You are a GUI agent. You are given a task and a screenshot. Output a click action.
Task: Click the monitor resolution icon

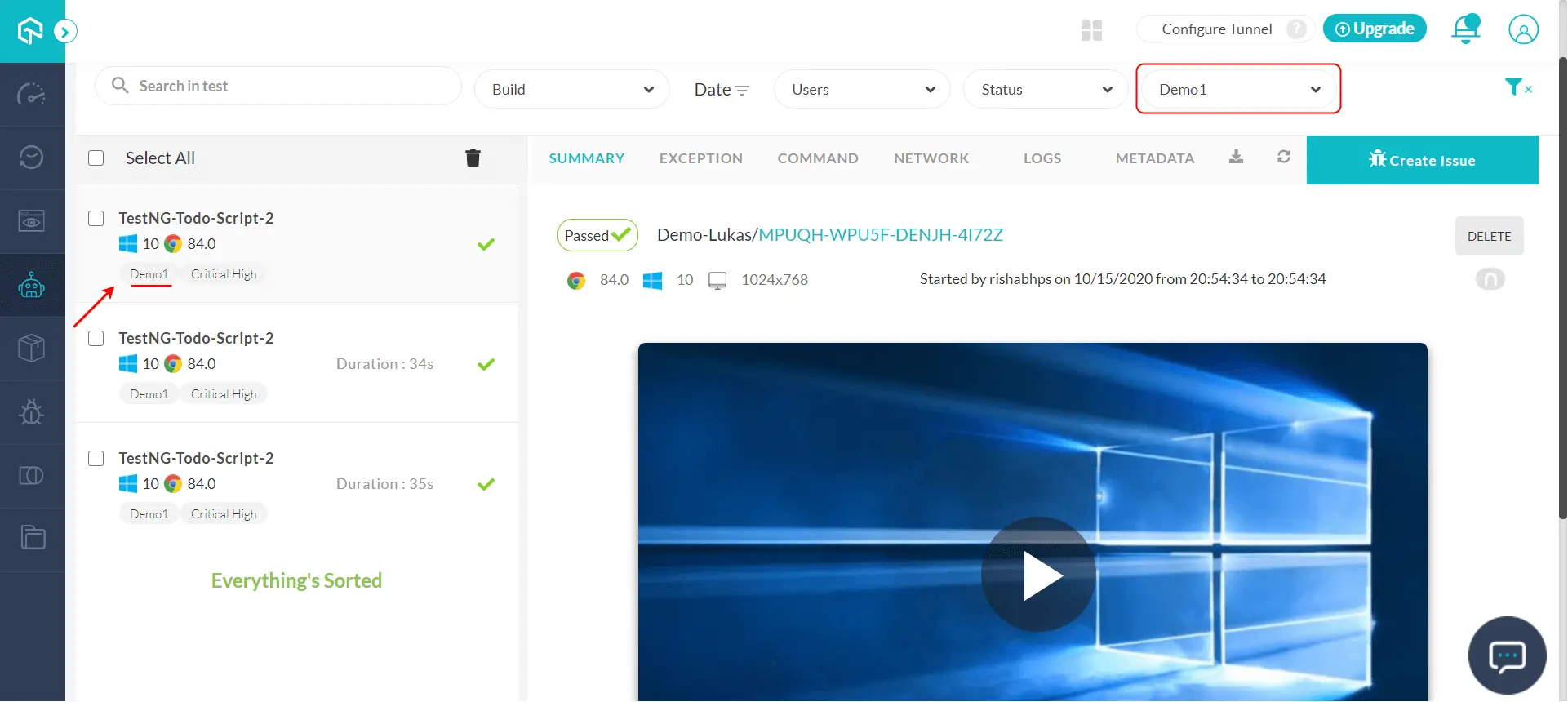(x=717, y=281)
